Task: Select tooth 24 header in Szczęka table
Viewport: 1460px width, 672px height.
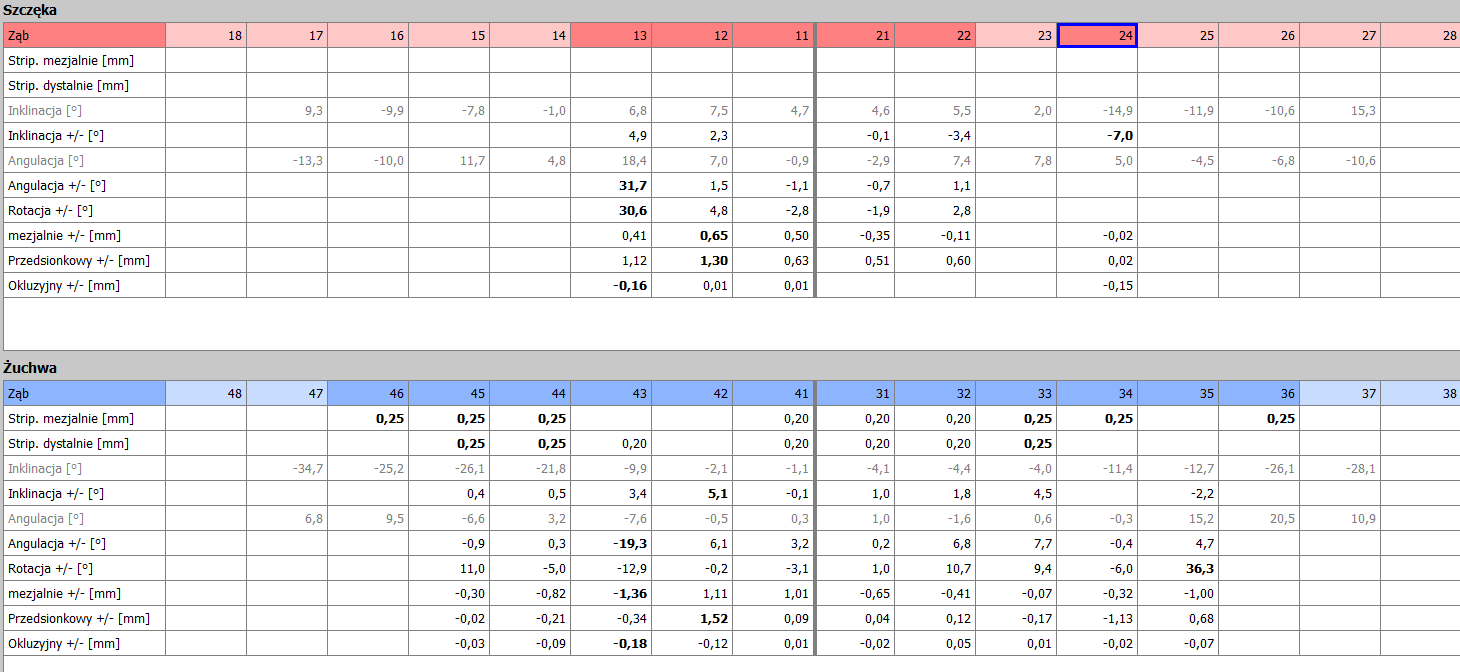Action: pos(1097,36)
